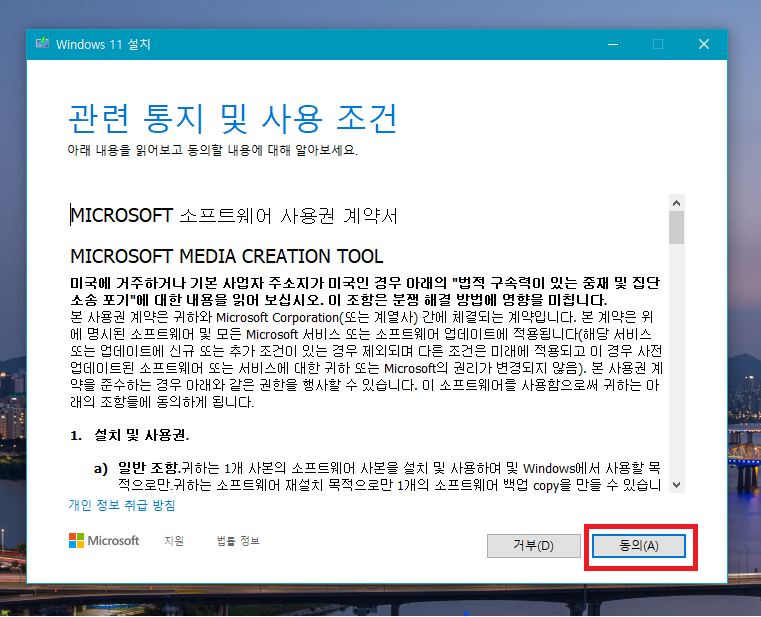Click the Microsoft logo
The height and width of the screenshot is (617, 761).
[x=104, y=540]
